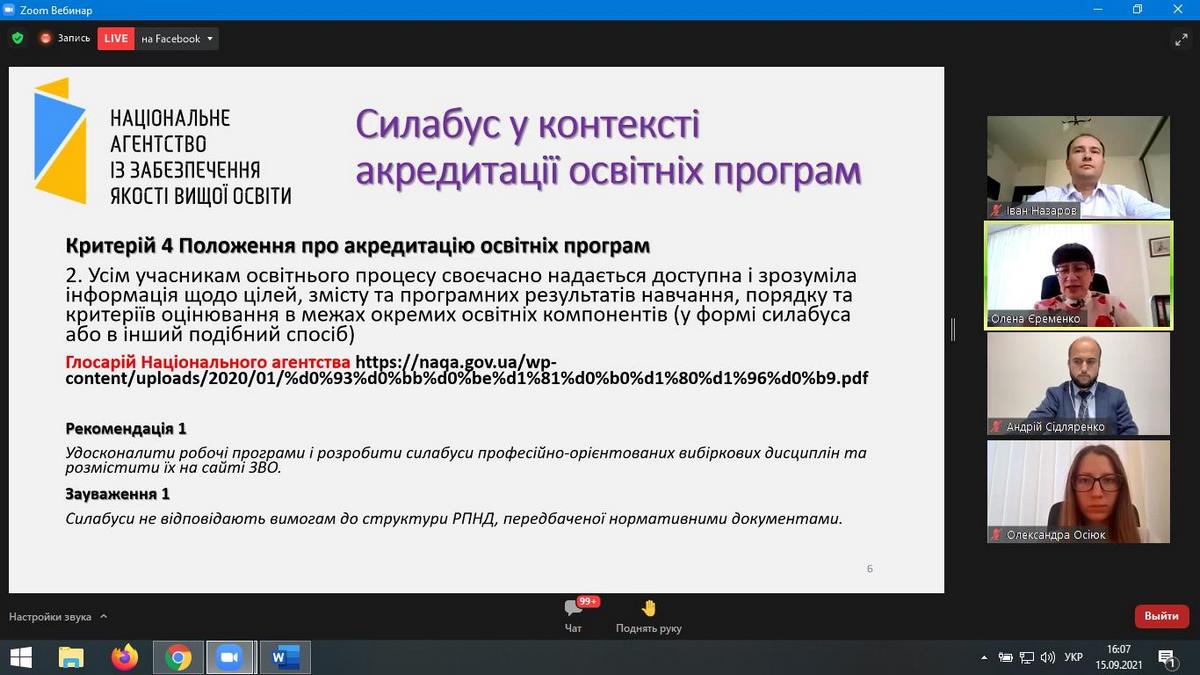1200x675 pixels.
Task: Expand the LIVE на Facebook dropdown
Action: click(210, 39)
